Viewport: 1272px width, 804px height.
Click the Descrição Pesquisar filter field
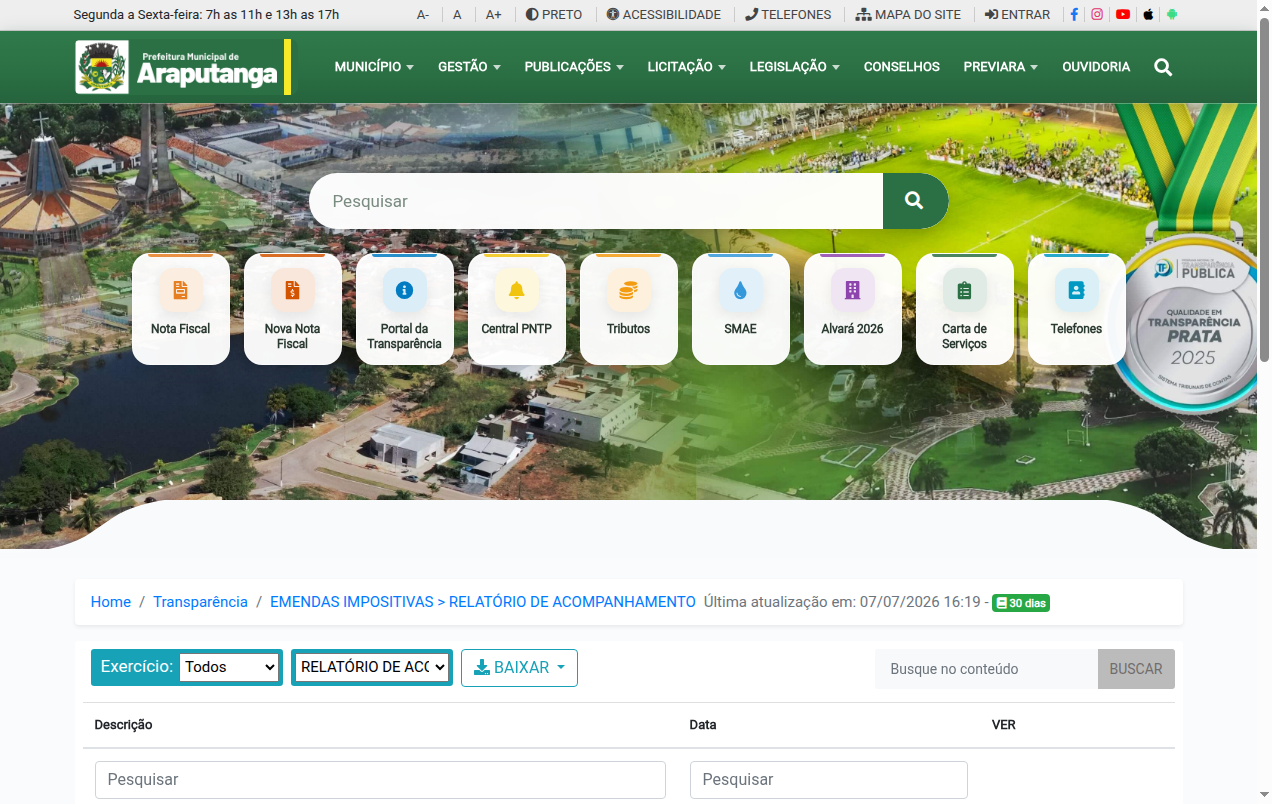coord(380,780)
